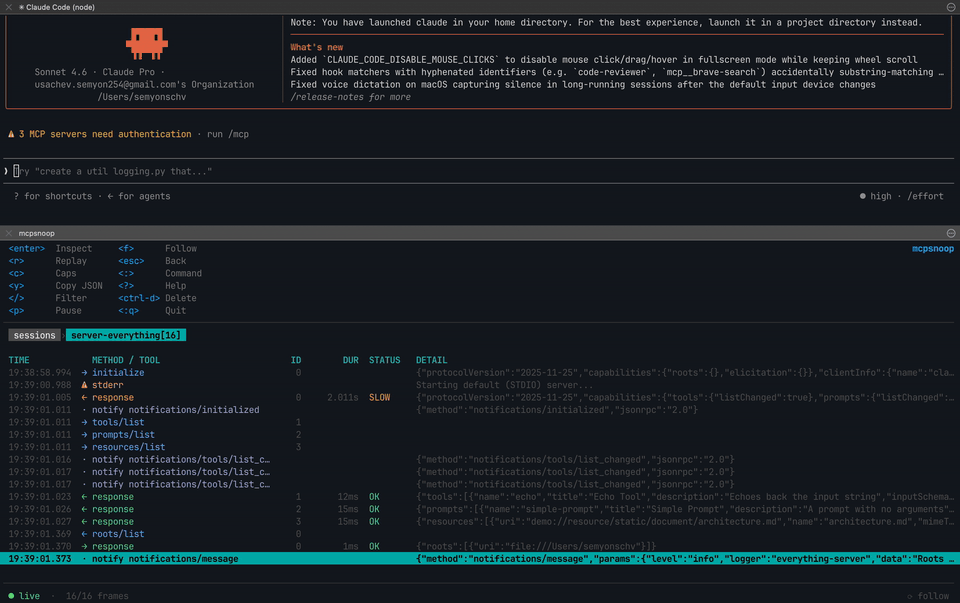This screenshot has height=603, width=960.
Task: Click the <p> Pause shortcut
Action: pos(45,310)
